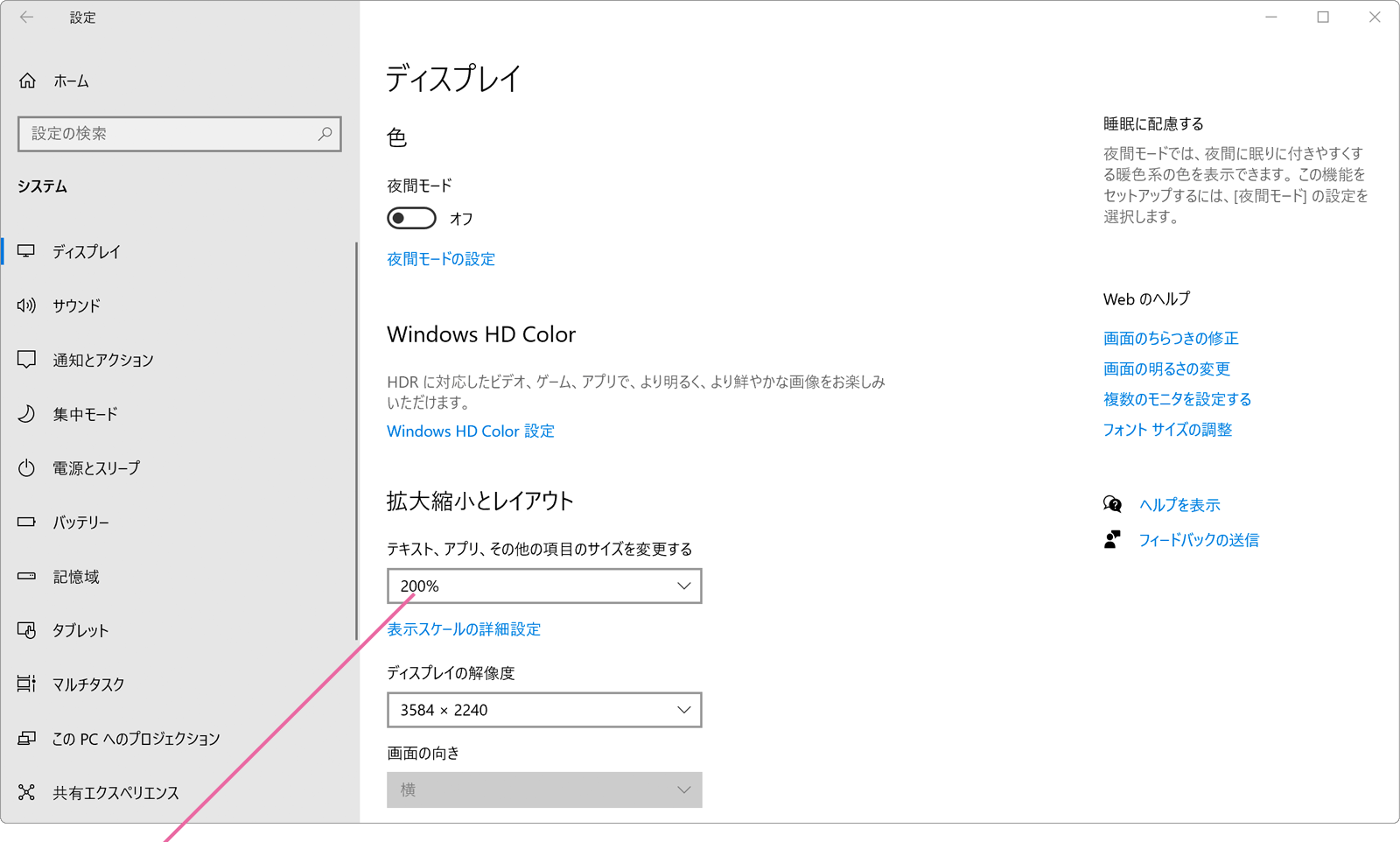Click the バッテリー battery icon
1400x842 pixels.
click(x=26, y=522)
